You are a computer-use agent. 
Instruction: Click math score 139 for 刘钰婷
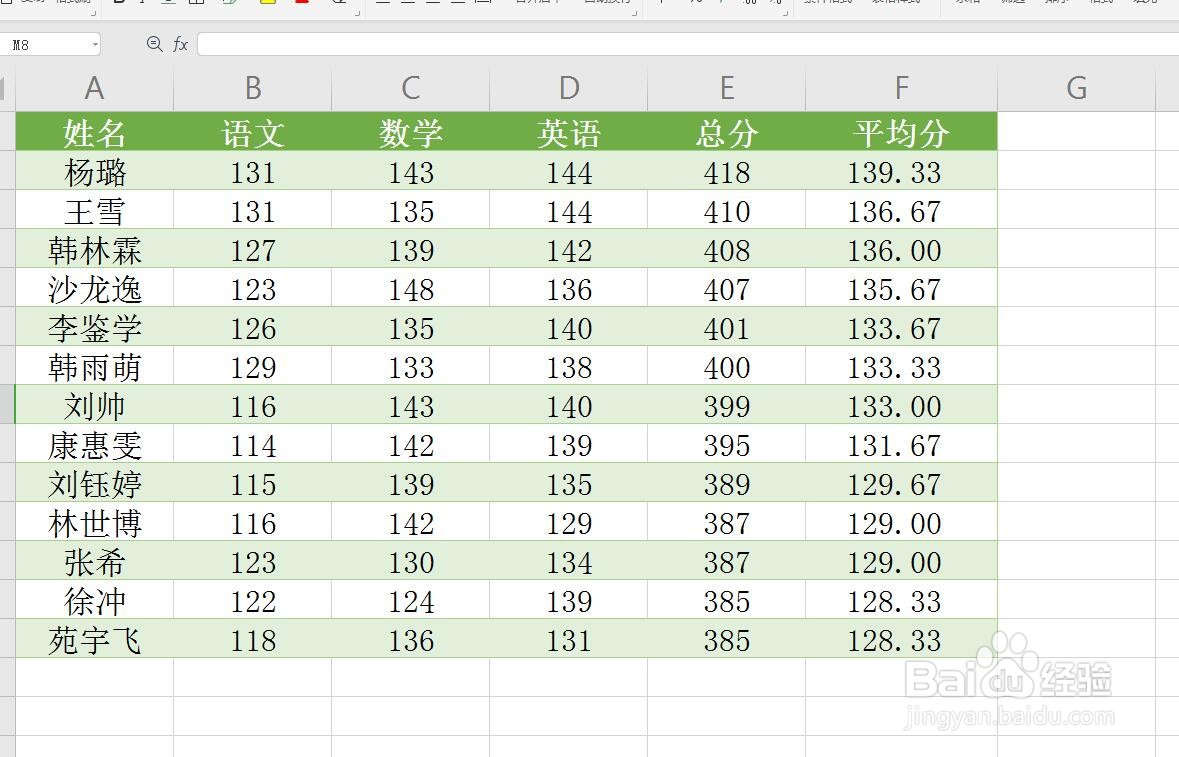click(411, 483)
